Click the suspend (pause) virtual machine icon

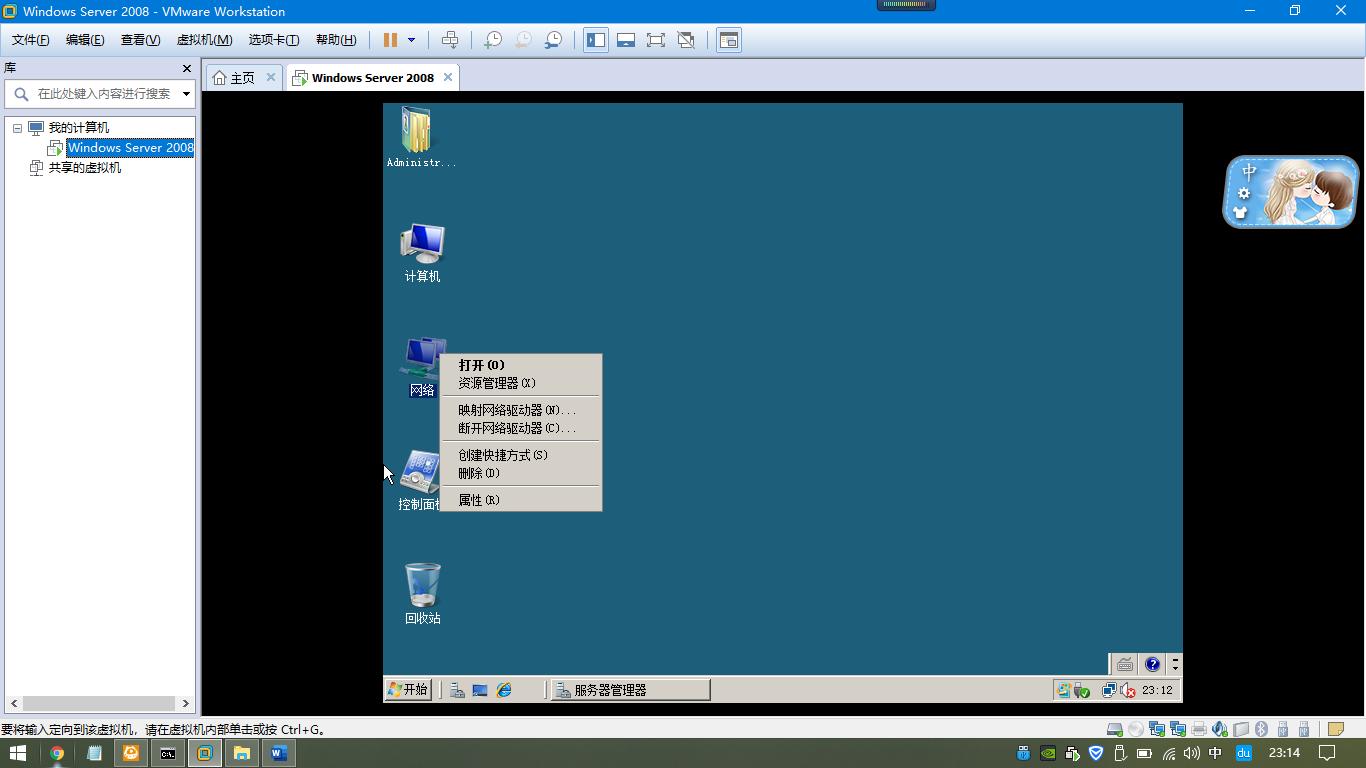(x=390, y=40)
